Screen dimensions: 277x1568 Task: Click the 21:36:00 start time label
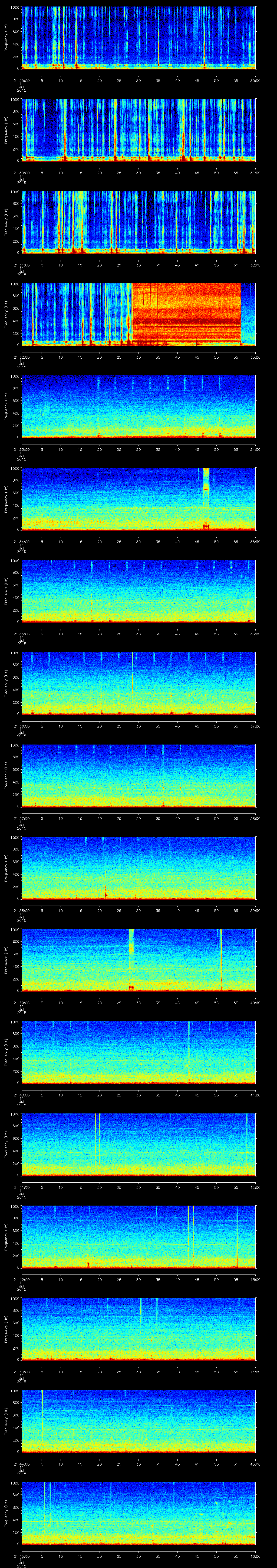[x=21, y=726]
